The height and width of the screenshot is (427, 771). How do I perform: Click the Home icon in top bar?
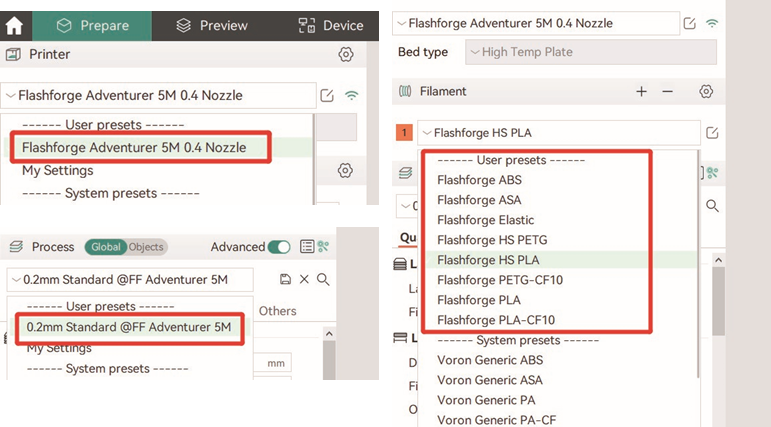pos(15,26)
